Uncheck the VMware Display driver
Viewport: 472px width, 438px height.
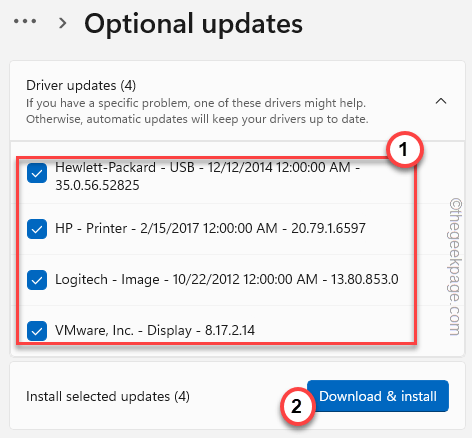(x=37, y=331)
